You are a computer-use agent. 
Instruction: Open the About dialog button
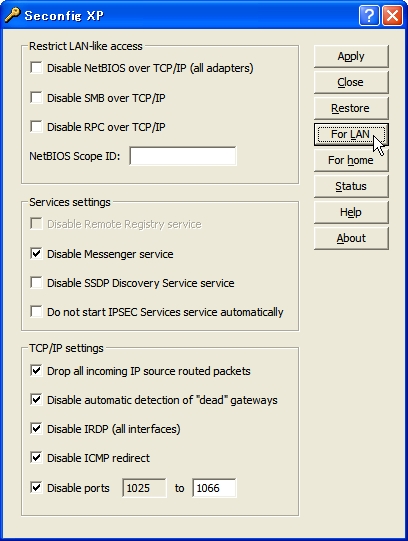351,238
